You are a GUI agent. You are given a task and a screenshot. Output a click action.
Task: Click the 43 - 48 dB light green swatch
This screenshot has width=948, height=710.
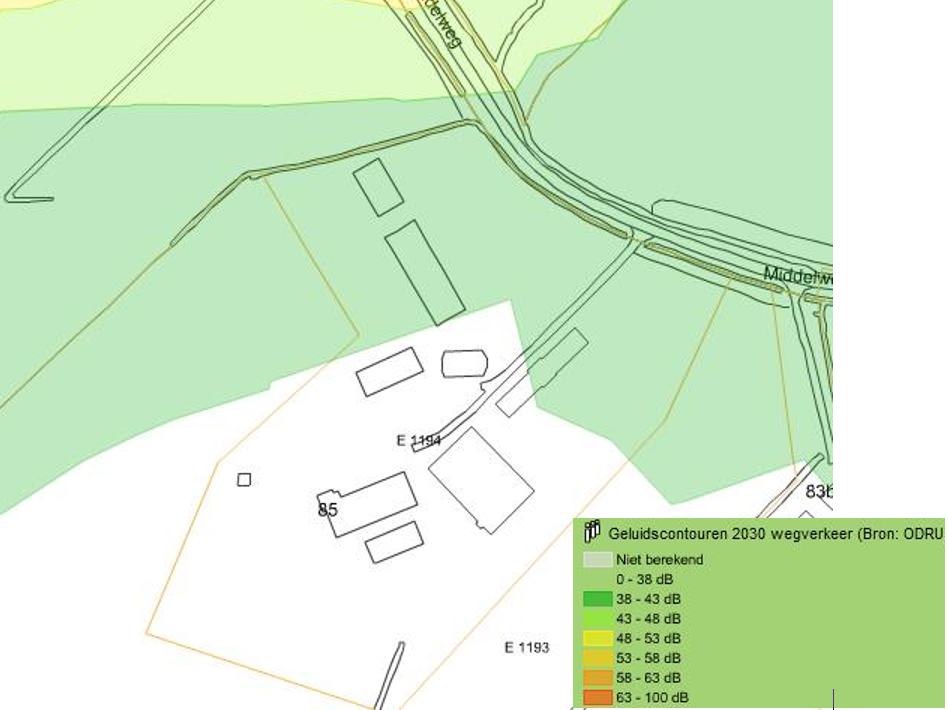[597, 619]
